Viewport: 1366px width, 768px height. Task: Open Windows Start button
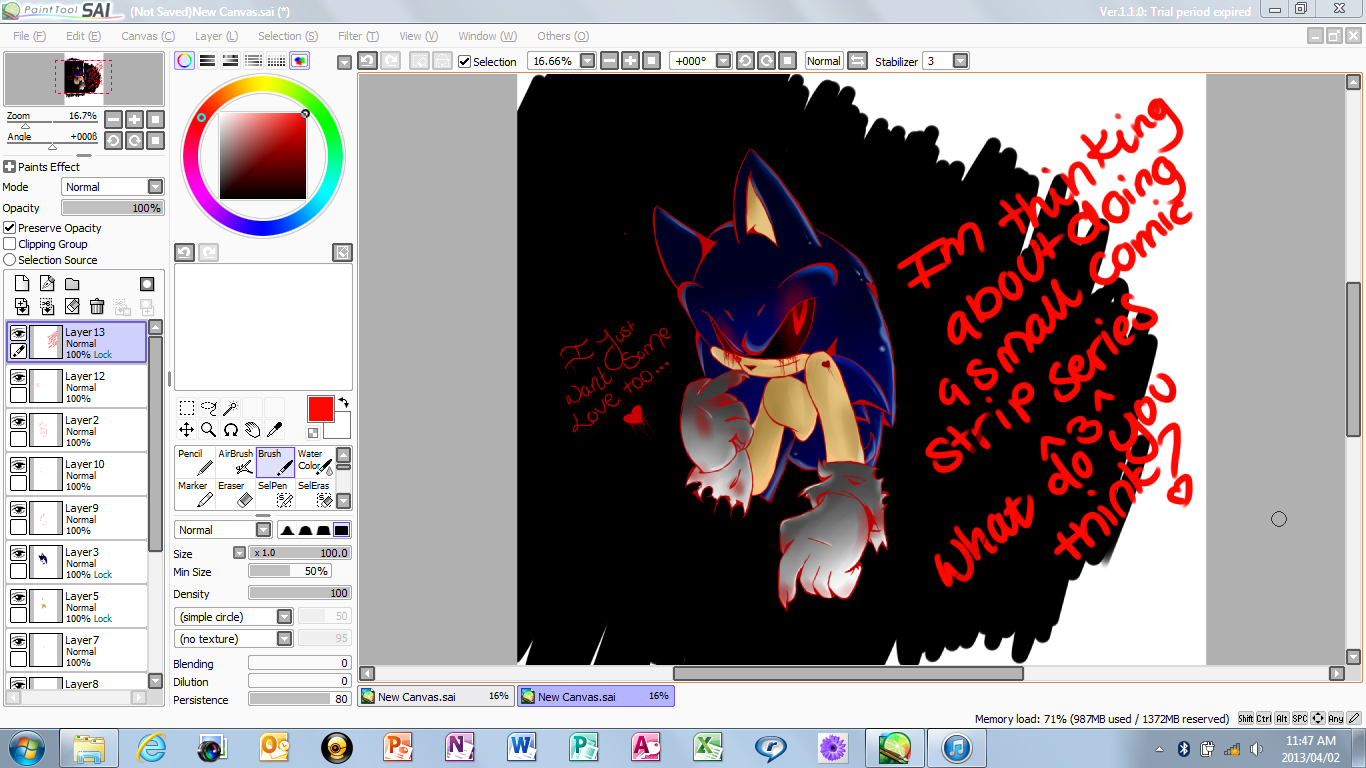25,748
